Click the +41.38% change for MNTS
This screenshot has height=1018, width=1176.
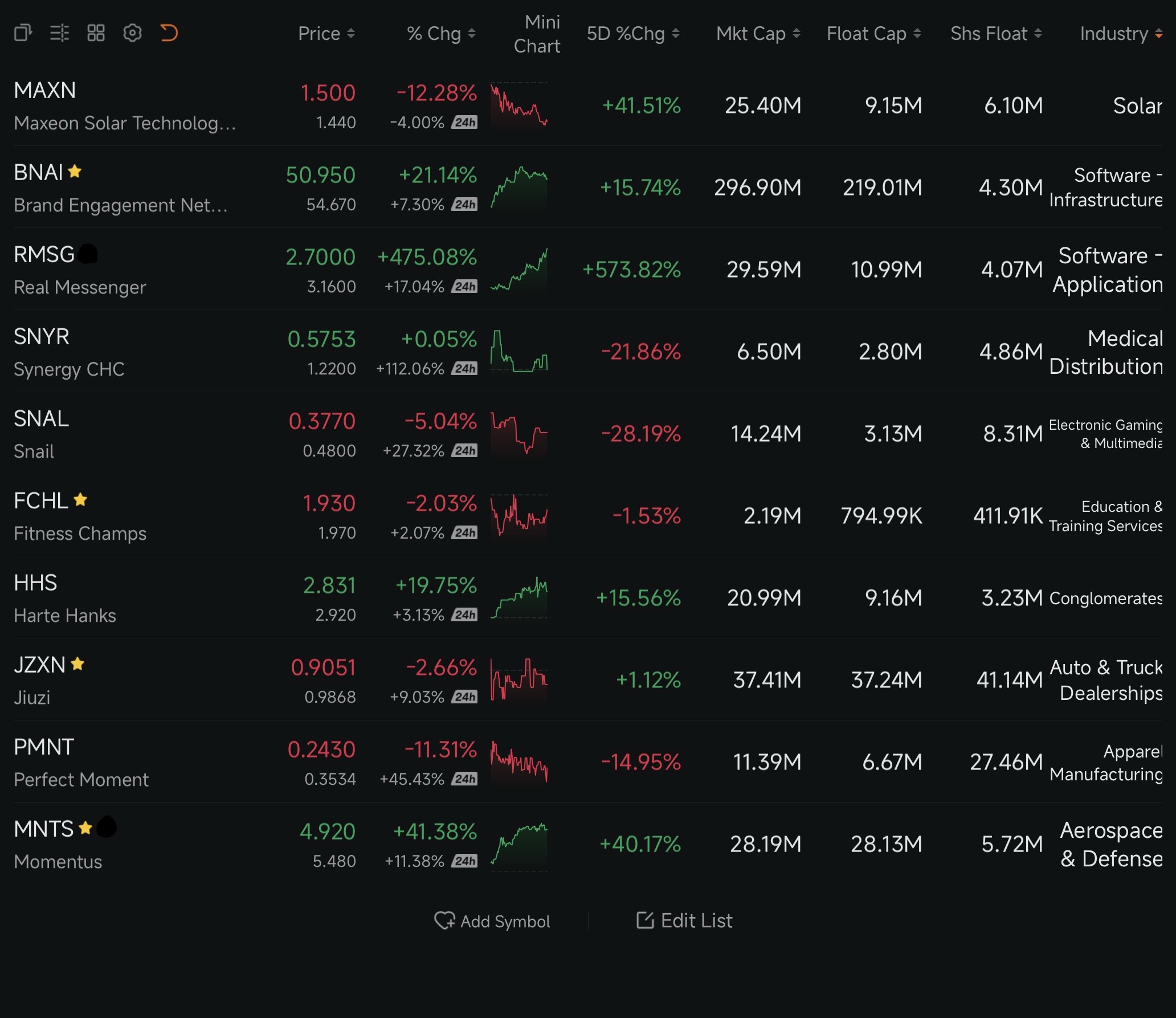click(x=435, y=832)
